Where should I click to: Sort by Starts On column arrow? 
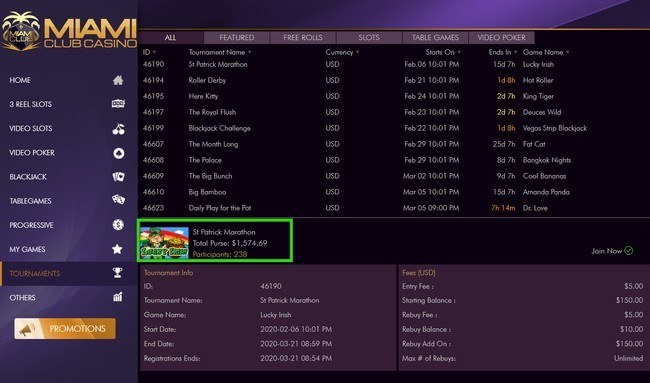459,52
